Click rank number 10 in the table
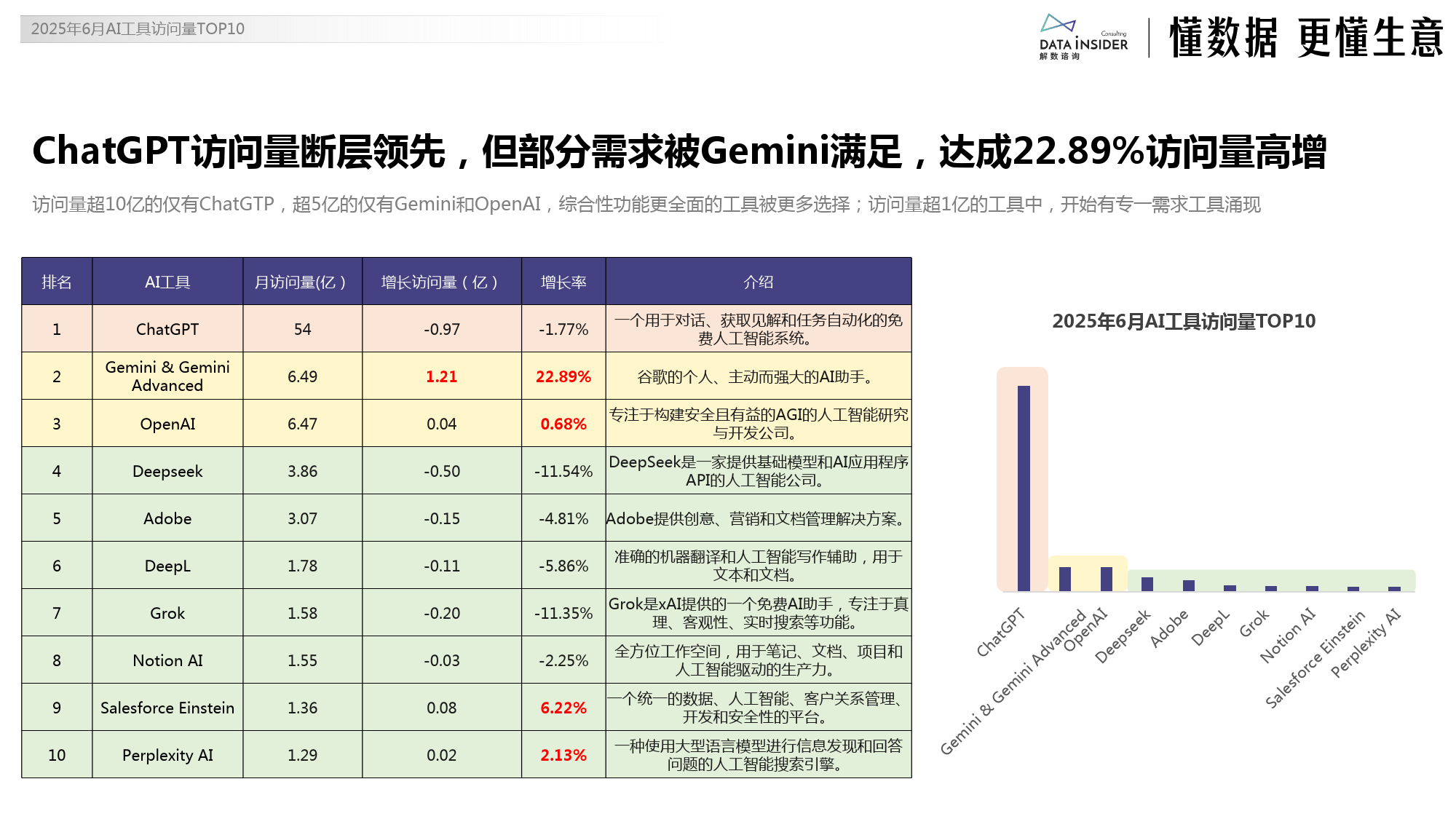This screenshot has width=1456, height=819. coord(57,755)
